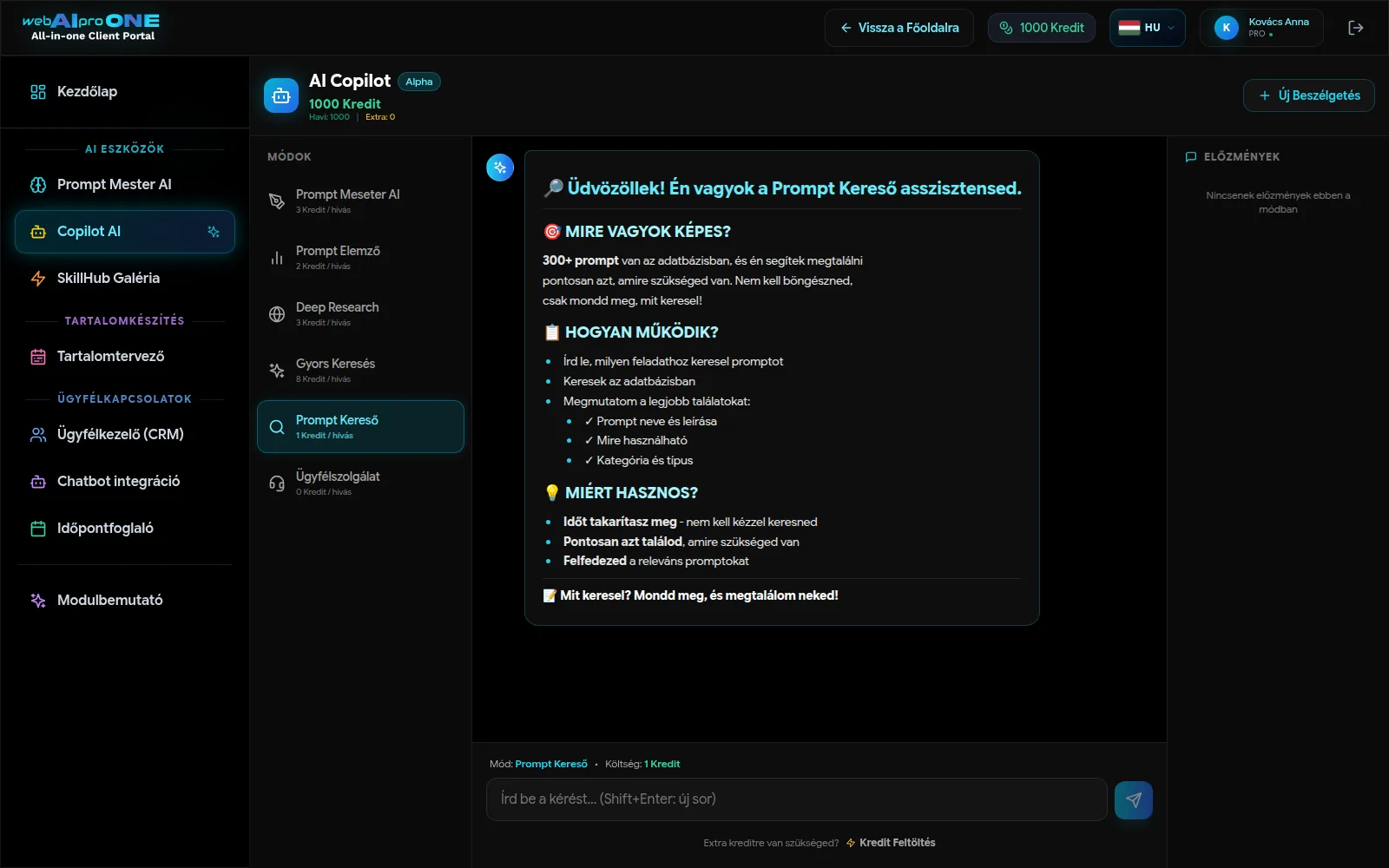Screen dimensions: 1389x868
Task: Click the logout icon in the header
Action: [x=1355, y=28]
